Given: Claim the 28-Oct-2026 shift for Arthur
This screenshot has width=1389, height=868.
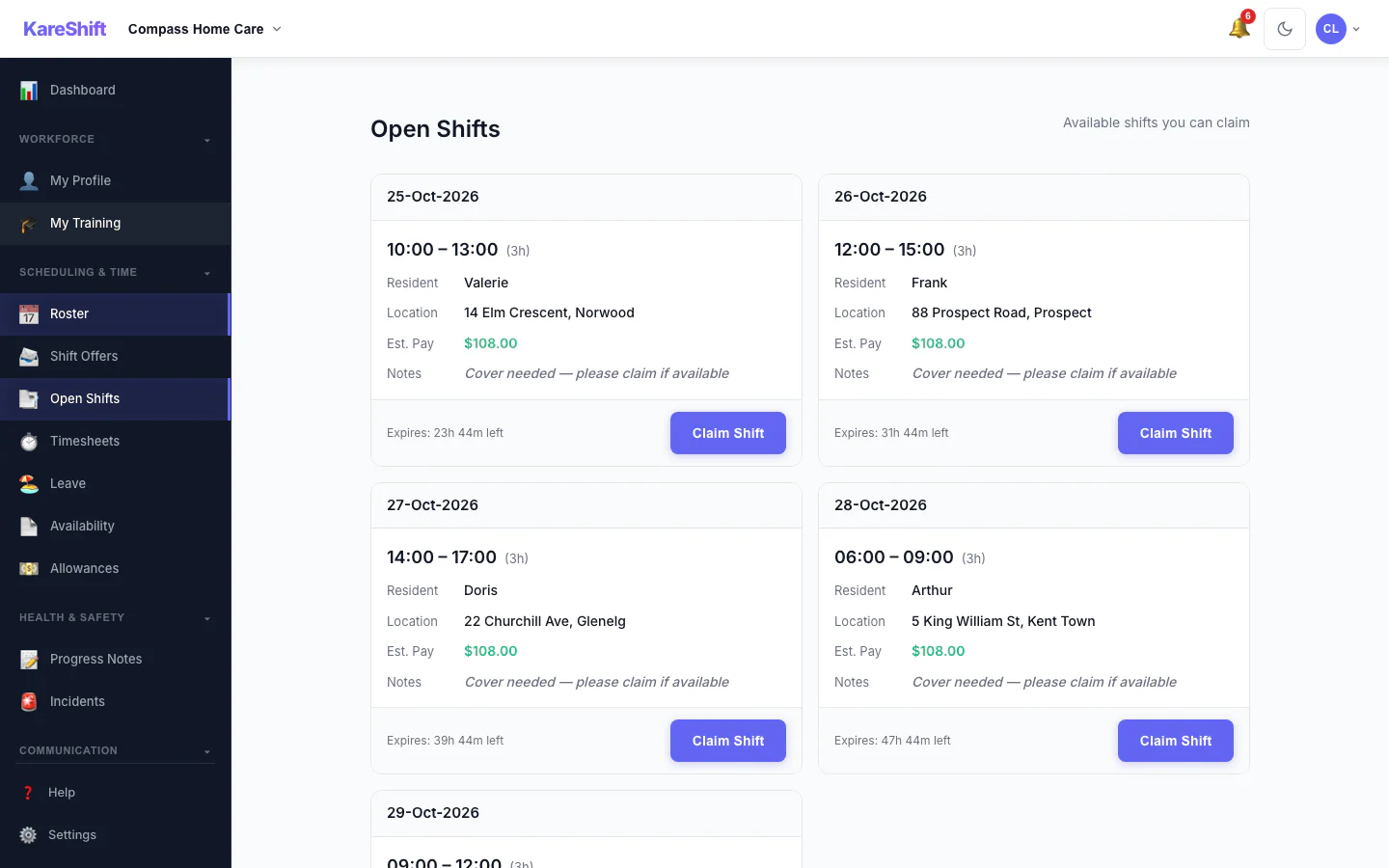Looking at the screenshot, I should (1176, 741).
